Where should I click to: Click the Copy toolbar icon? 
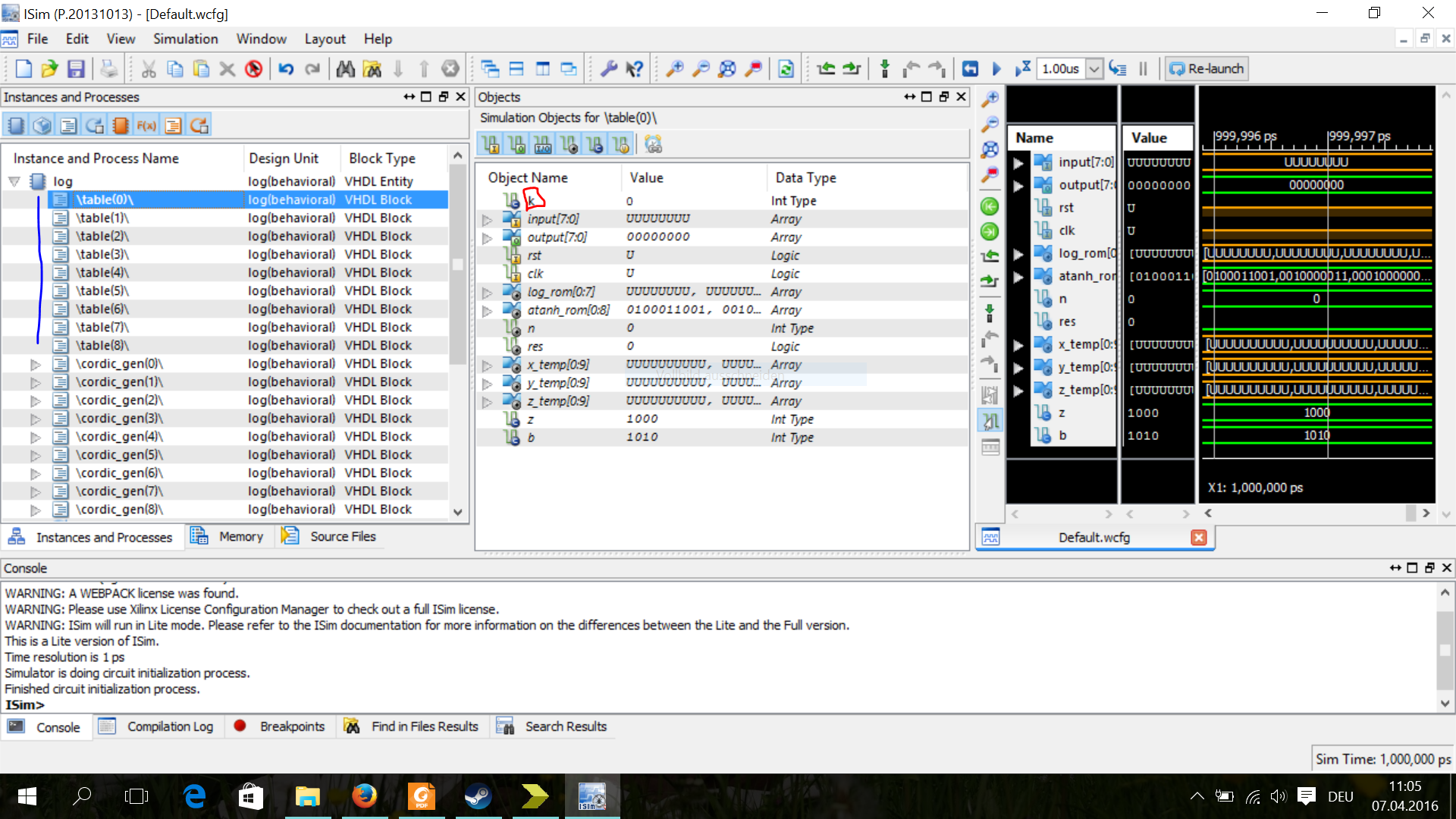[175, 69]
